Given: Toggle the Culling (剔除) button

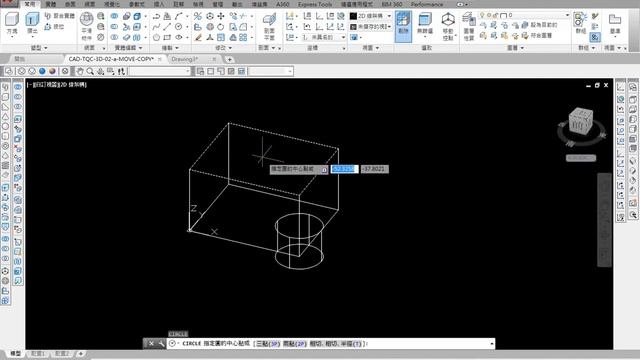Looking at the screenshot, I should point(403,27).
